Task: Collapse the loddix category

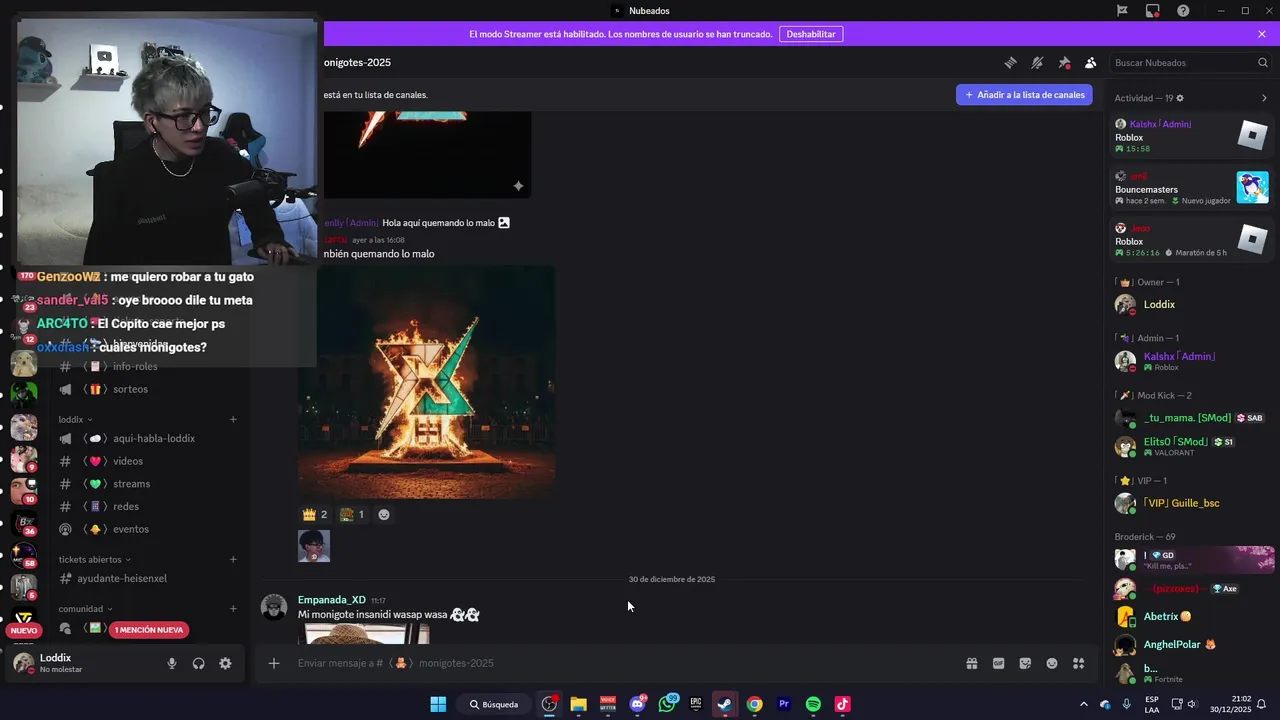Action: click(x=75, y=419)
